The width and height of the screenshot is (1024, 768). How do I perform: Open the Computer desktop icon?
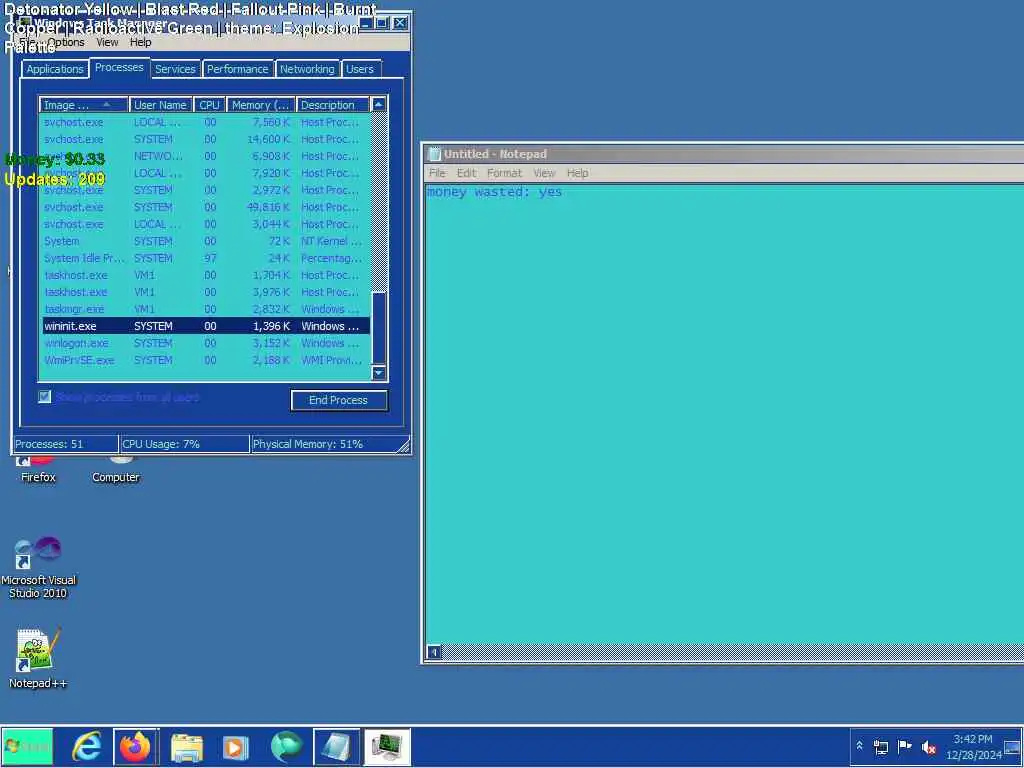[116, 470]
